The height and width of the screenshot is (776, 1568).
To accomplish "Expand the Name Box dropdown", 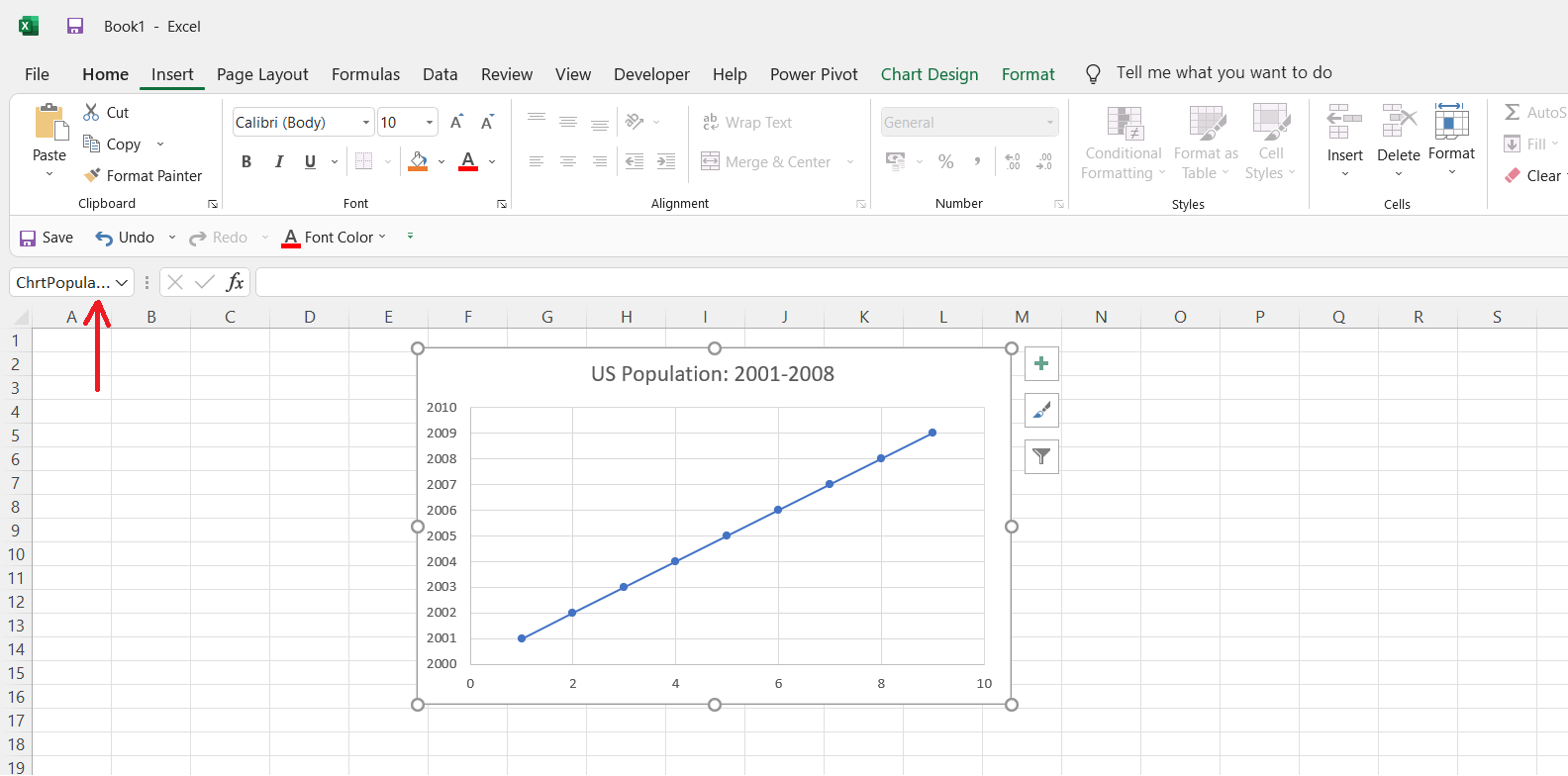I will click(122, 283).
